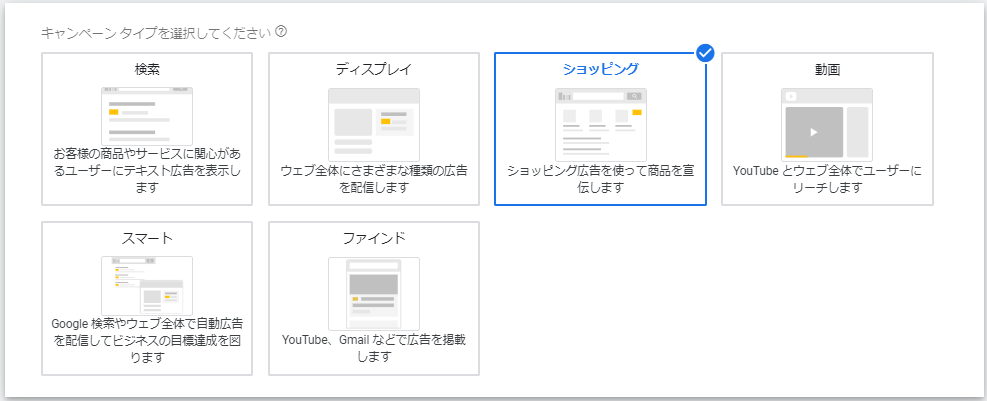Click the YouTube reach description in 動画
The width and height of the screenshot is (987, 401).
coord(827,179)
